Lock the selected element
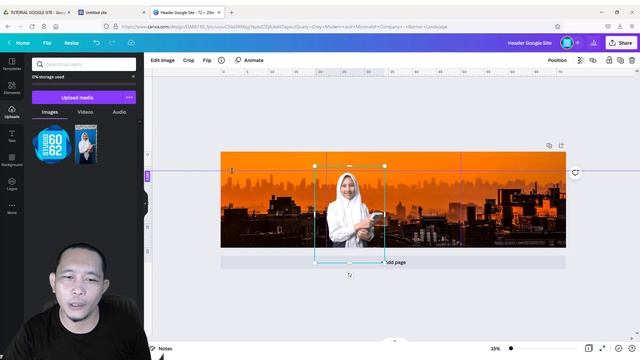The width and height of the screenshot is (640, 360). tap(609, 60)
